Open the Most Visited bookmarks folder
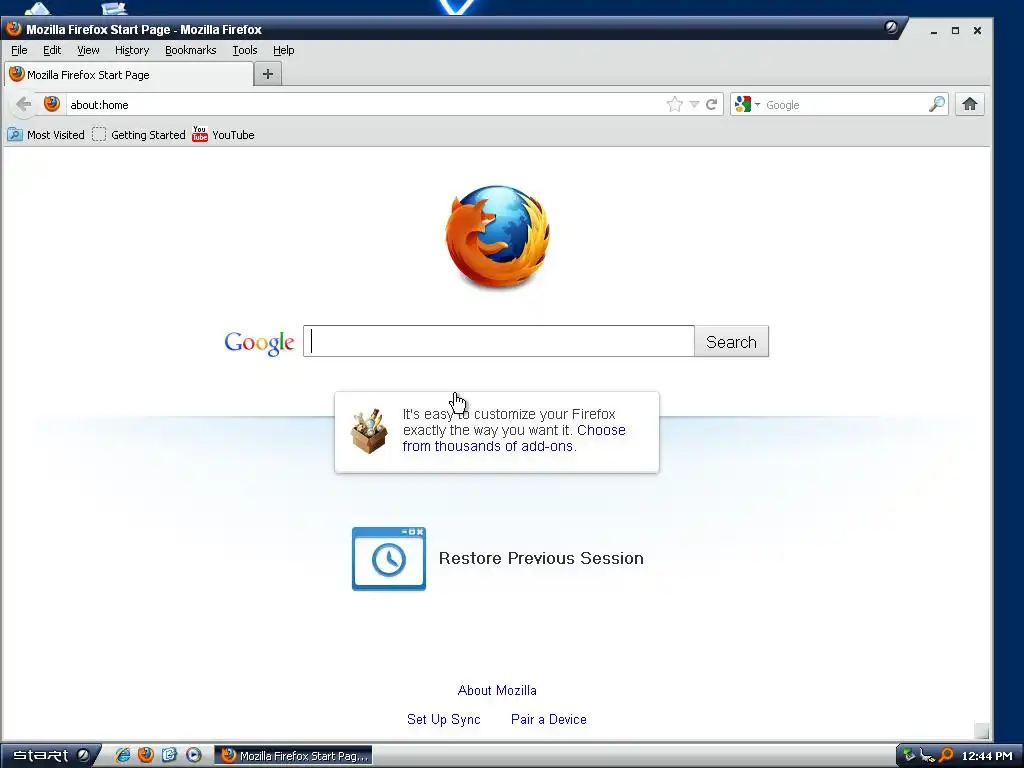Image resolution: width=1024 pixels, height=768 pixels. (46, 135)
